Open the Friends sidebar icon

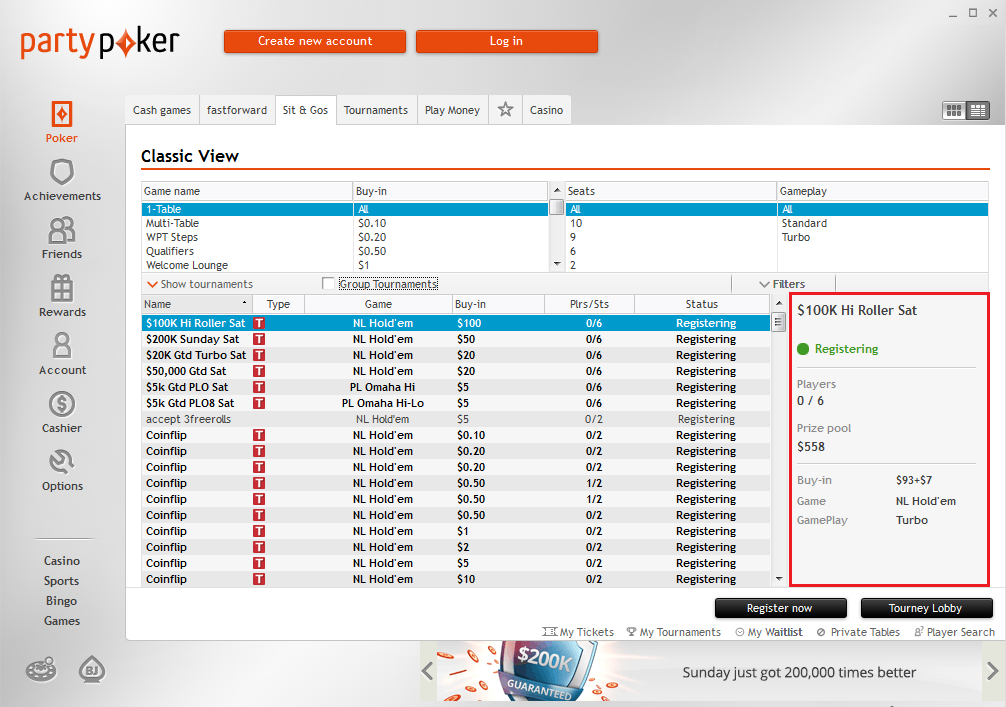62,230
